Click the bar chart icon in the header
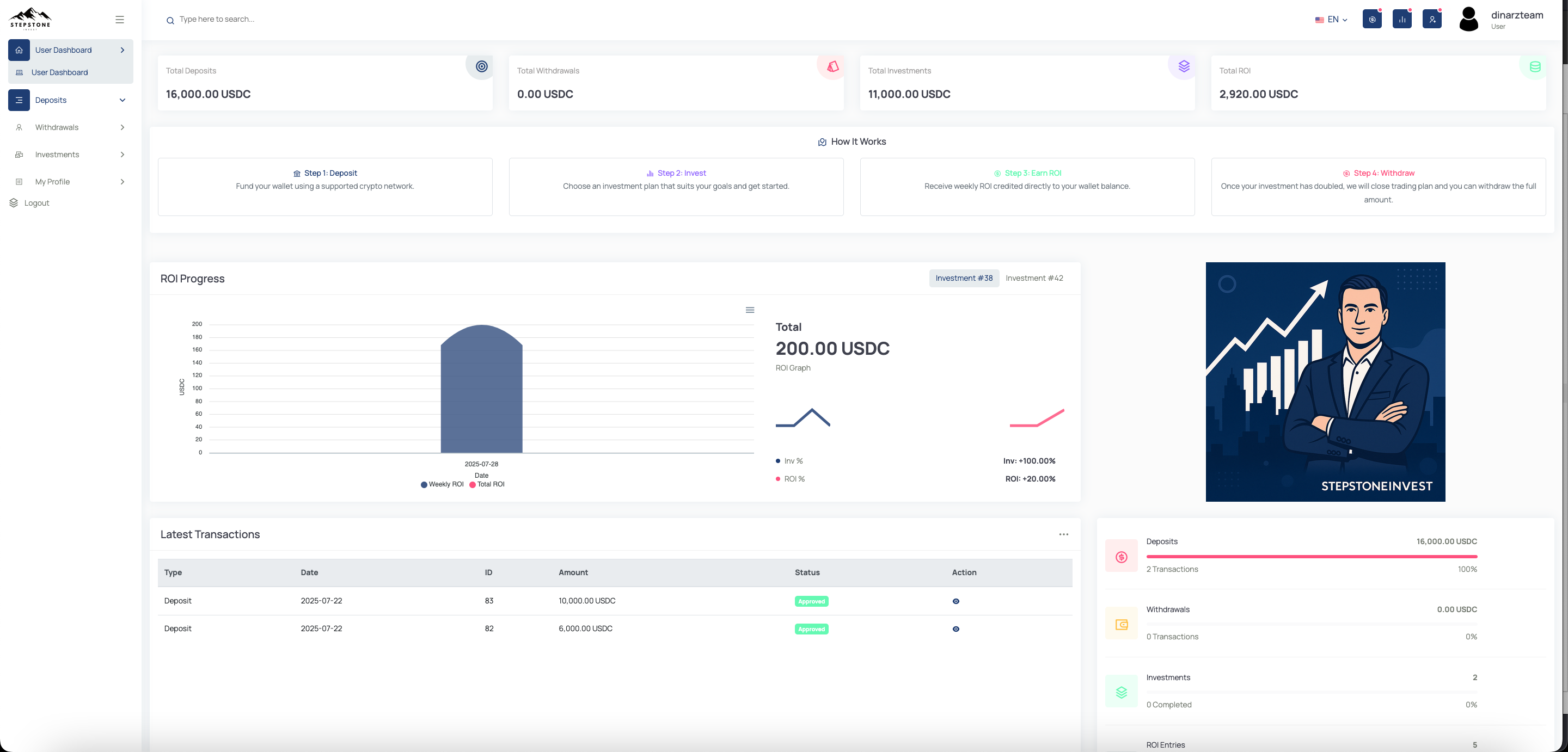The image size is (1568, 752). pos(1402,20)
